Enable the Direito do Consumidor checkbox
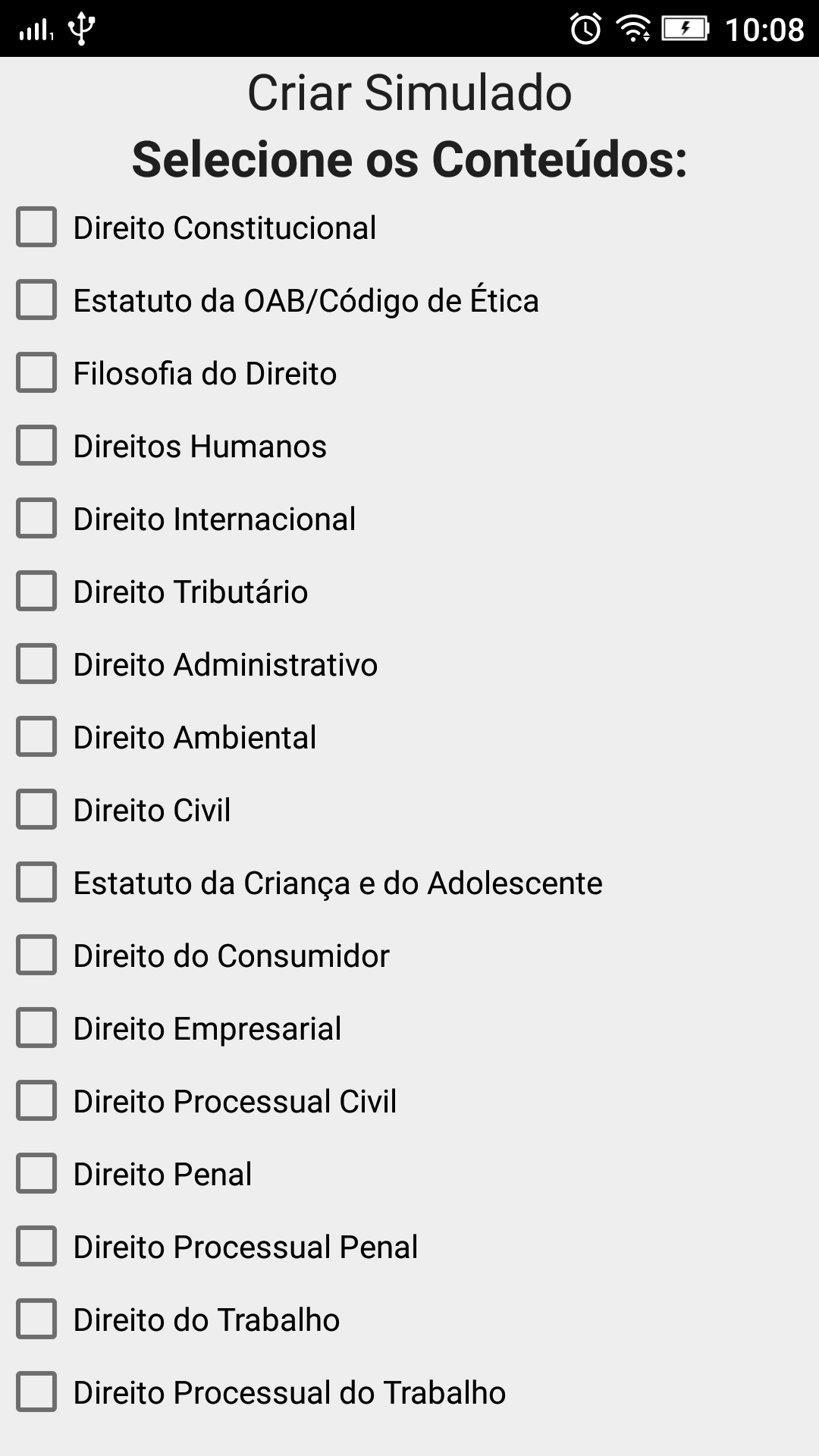The width and height of the screenshot is (819, 1456). 36,955
